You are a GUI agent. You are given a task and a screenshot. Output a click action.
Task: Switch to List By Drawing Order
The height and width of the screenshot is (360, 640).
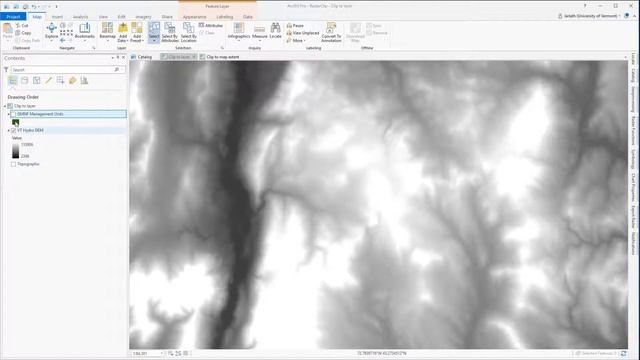pos(13,80)
